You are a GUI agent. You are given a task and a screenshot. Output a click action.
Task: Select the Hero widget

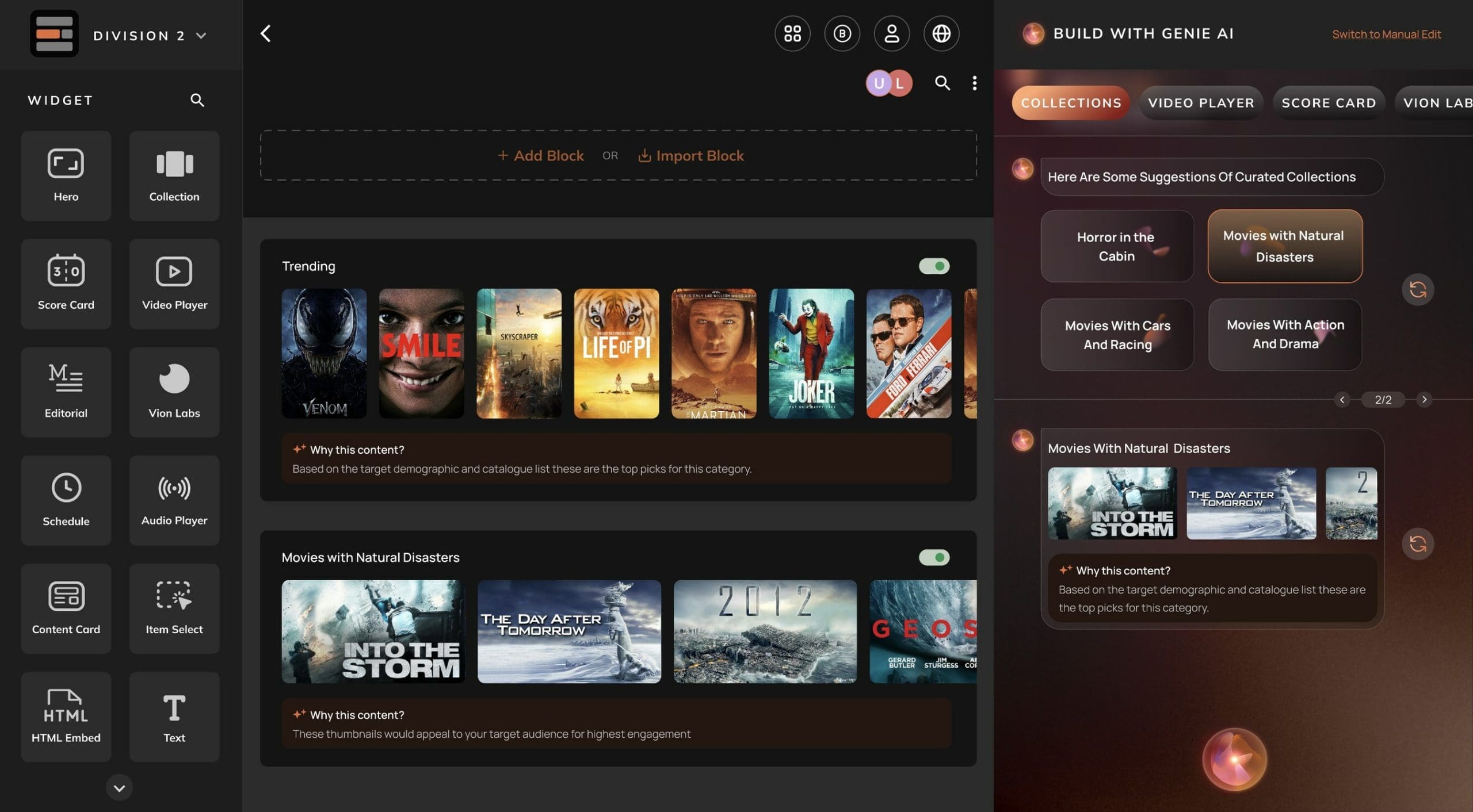pyautogui.click(x=66, y=175)
